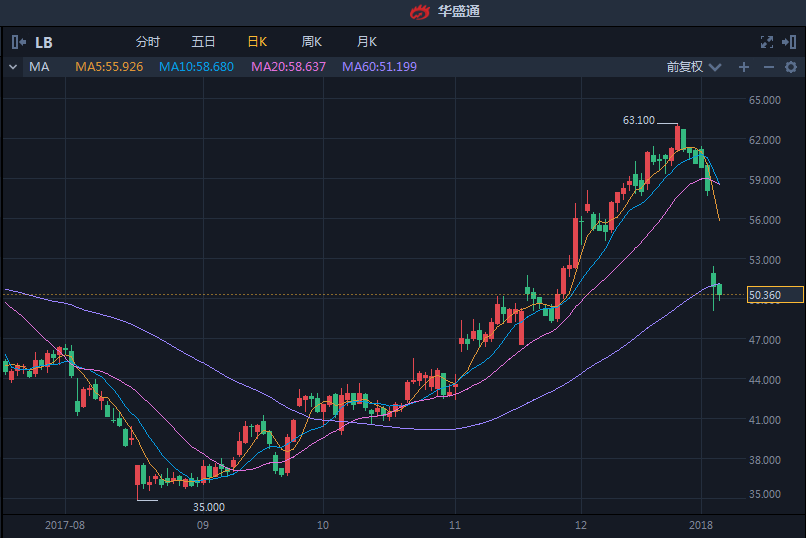The height and width of the screenshot is (538, 806).
Task: Zoom in the chart with plus icon
Action: pyautogui.click(x=743, y=67)
